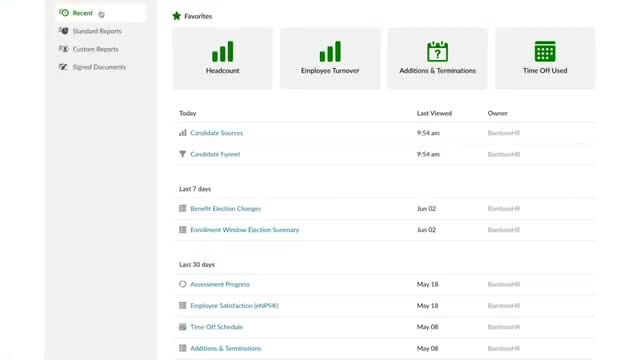Open the Candidate Sources report

coord(216,133)
